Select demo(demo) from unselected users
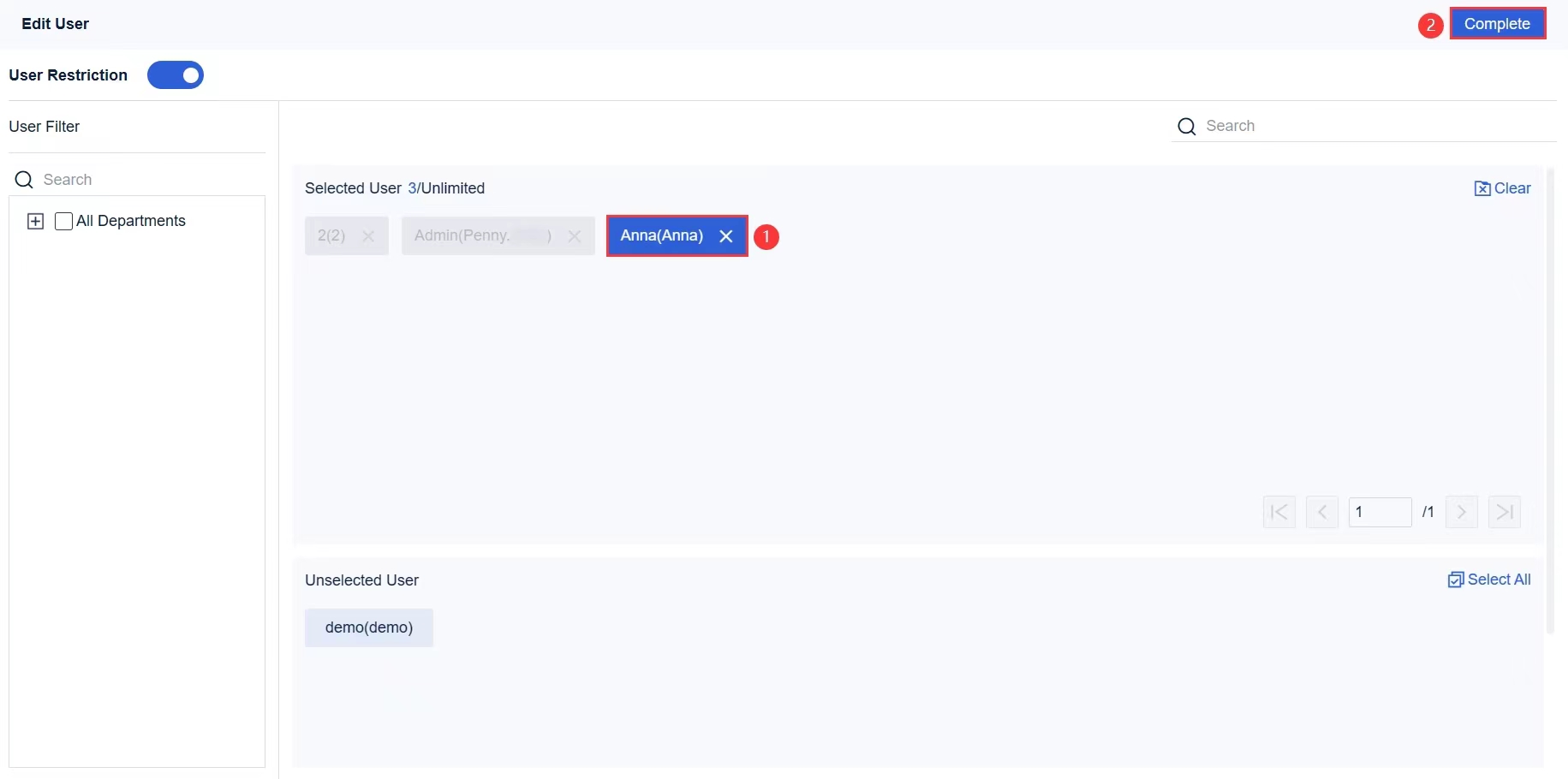 pos(368,627)
